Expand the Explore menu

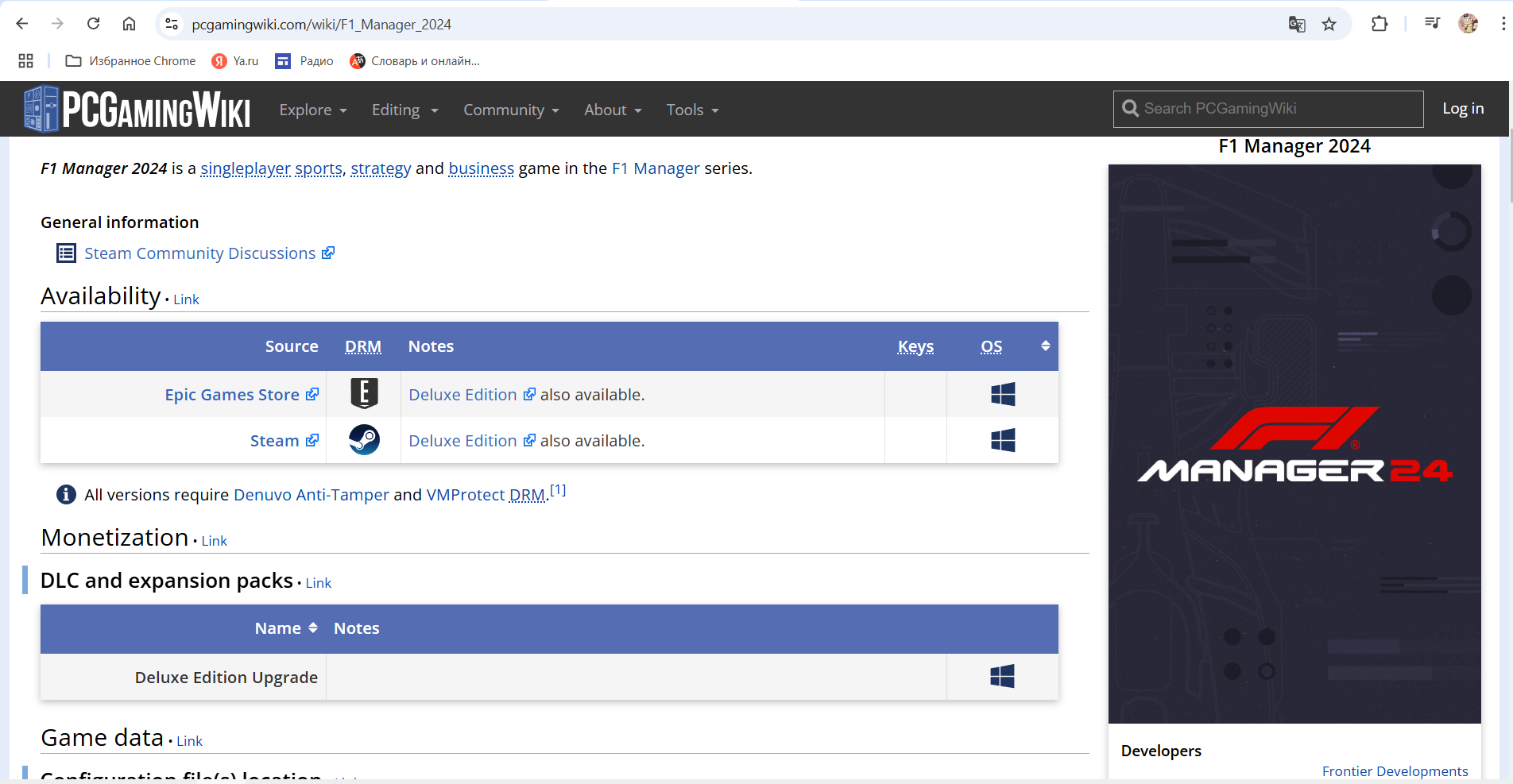coord(313,110)
